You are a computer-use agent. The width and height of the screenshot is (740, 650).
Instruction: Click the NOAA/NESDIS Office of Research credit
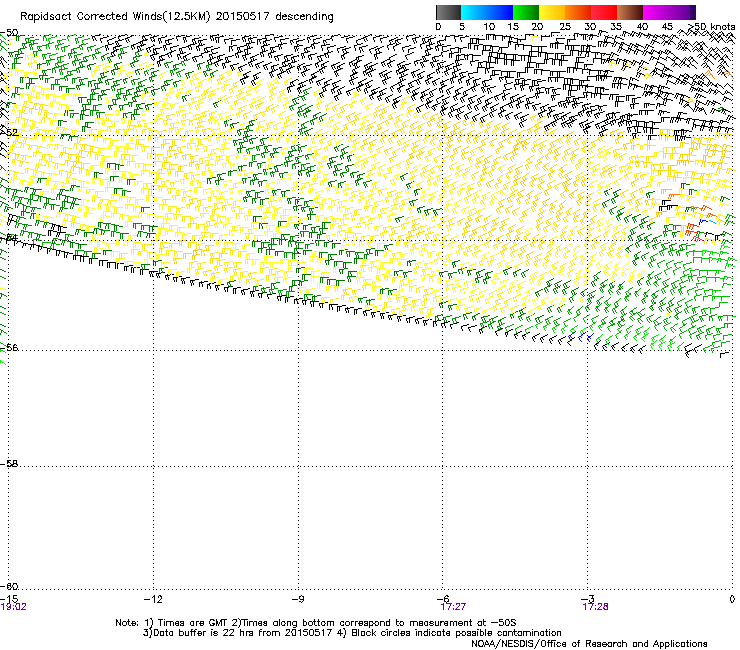(589, 644)
